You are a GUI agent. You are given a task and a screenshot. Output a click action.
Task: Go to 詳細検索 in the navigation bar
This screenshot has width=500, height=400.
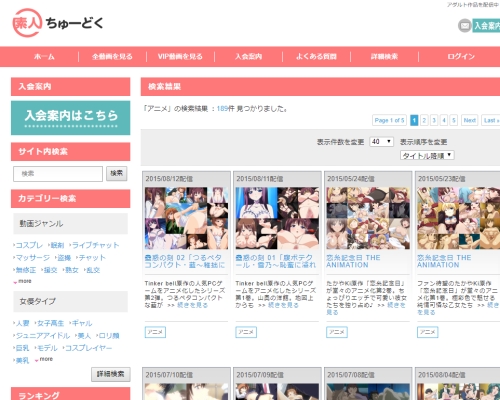point(384,57)
